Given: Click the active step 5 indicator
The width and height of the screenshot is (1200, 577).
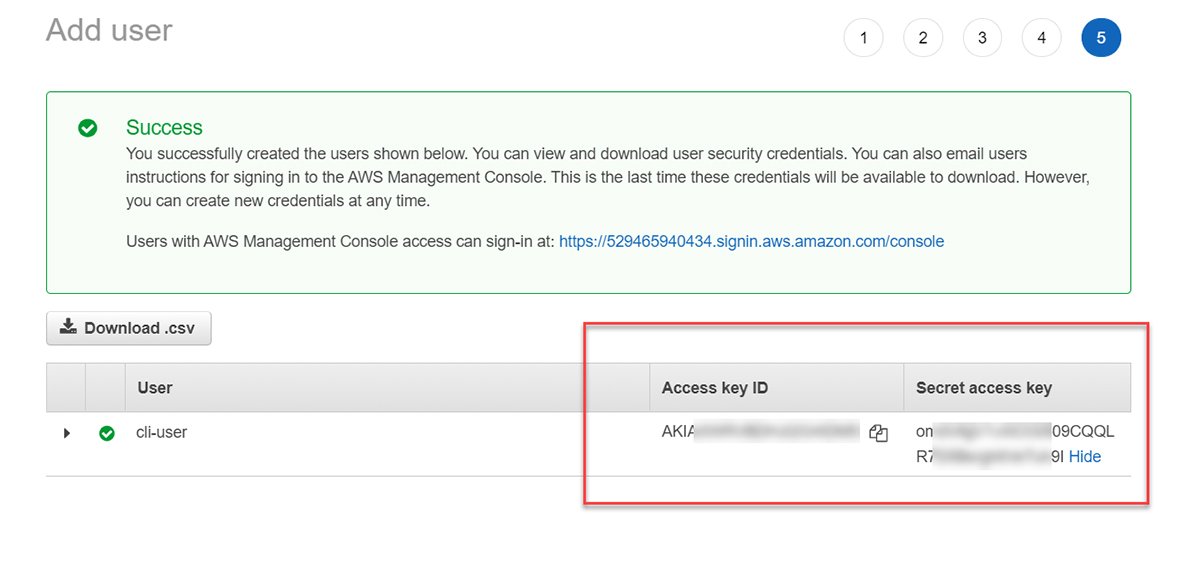Looking at the screenshot, I should point(1101,38).
